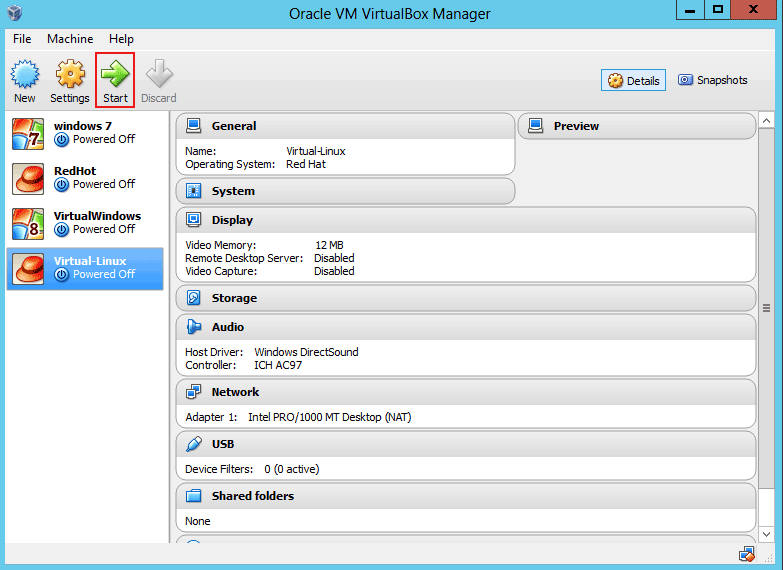
Task: Click the status bar network icon
Action: [x=747, y=554]
